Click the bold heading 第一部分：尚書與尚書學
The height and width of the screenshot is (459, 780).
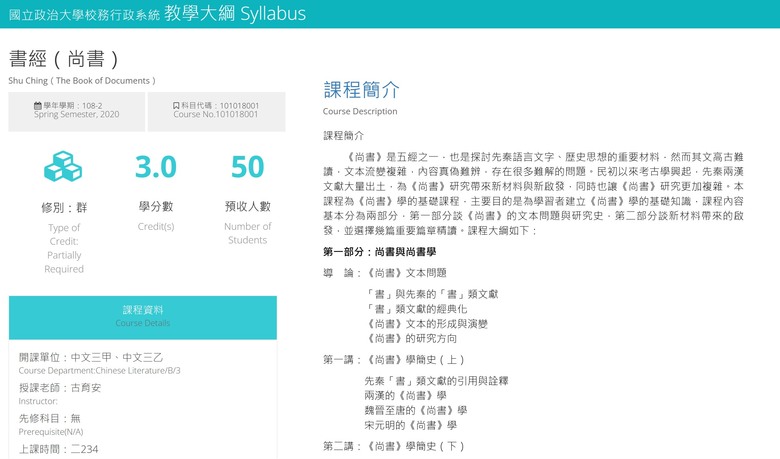pos(380,252)
